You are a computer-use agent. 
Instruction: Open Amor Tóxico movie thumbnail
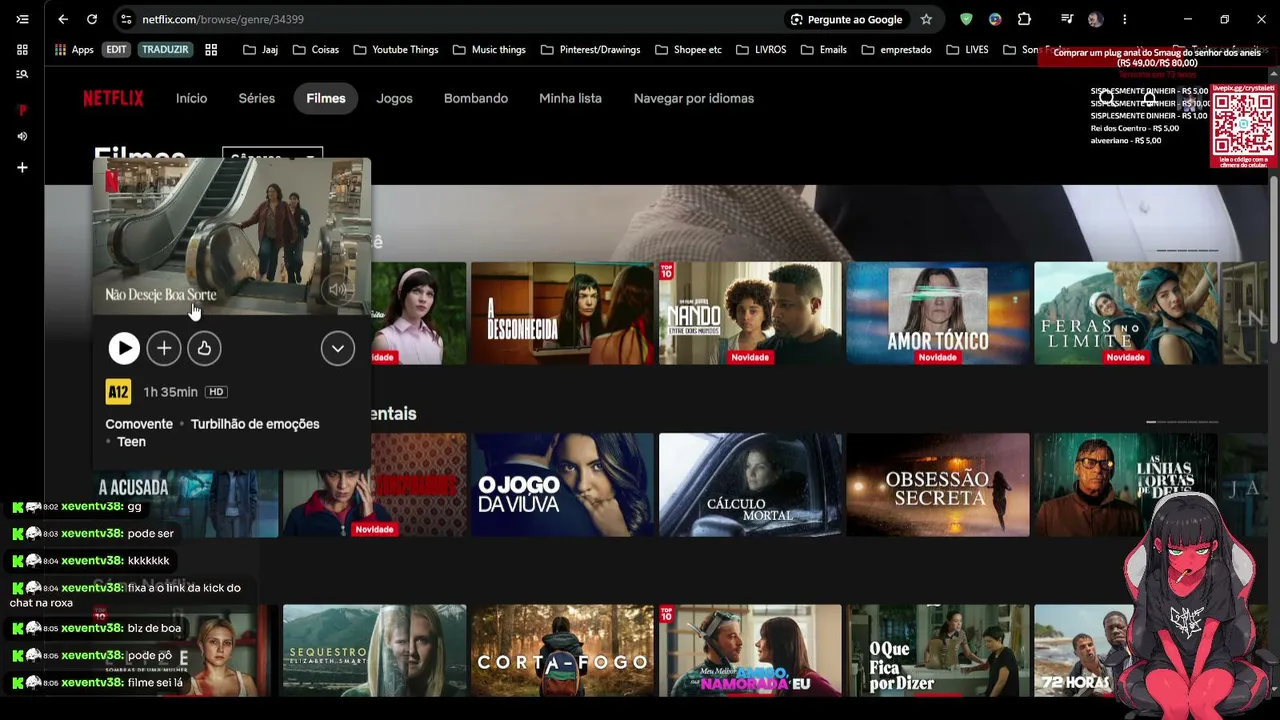coord(938,313)
